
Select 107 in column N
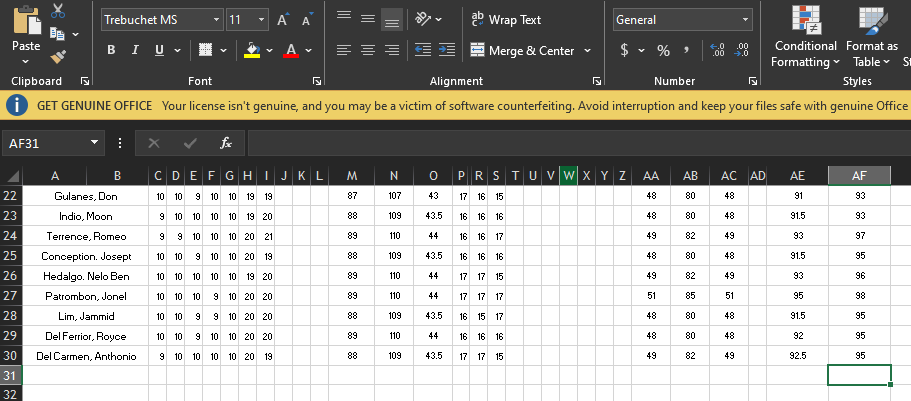pos(394,196)
